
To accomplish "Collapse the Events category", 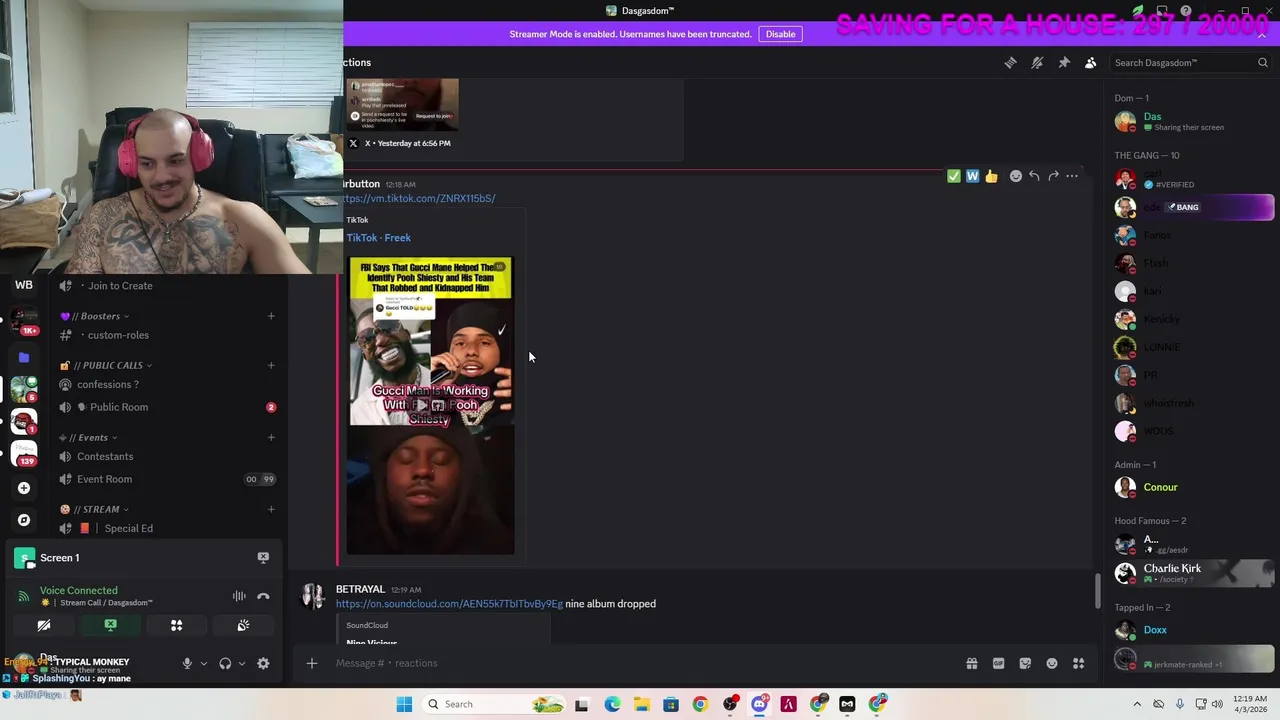I will coord(88,437).
